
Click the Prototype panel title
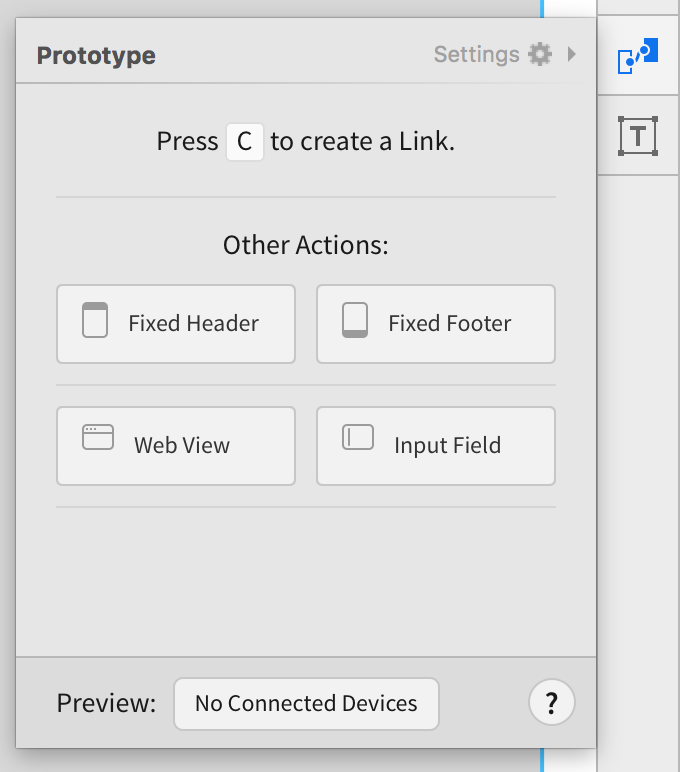click(x=96, y=55)
